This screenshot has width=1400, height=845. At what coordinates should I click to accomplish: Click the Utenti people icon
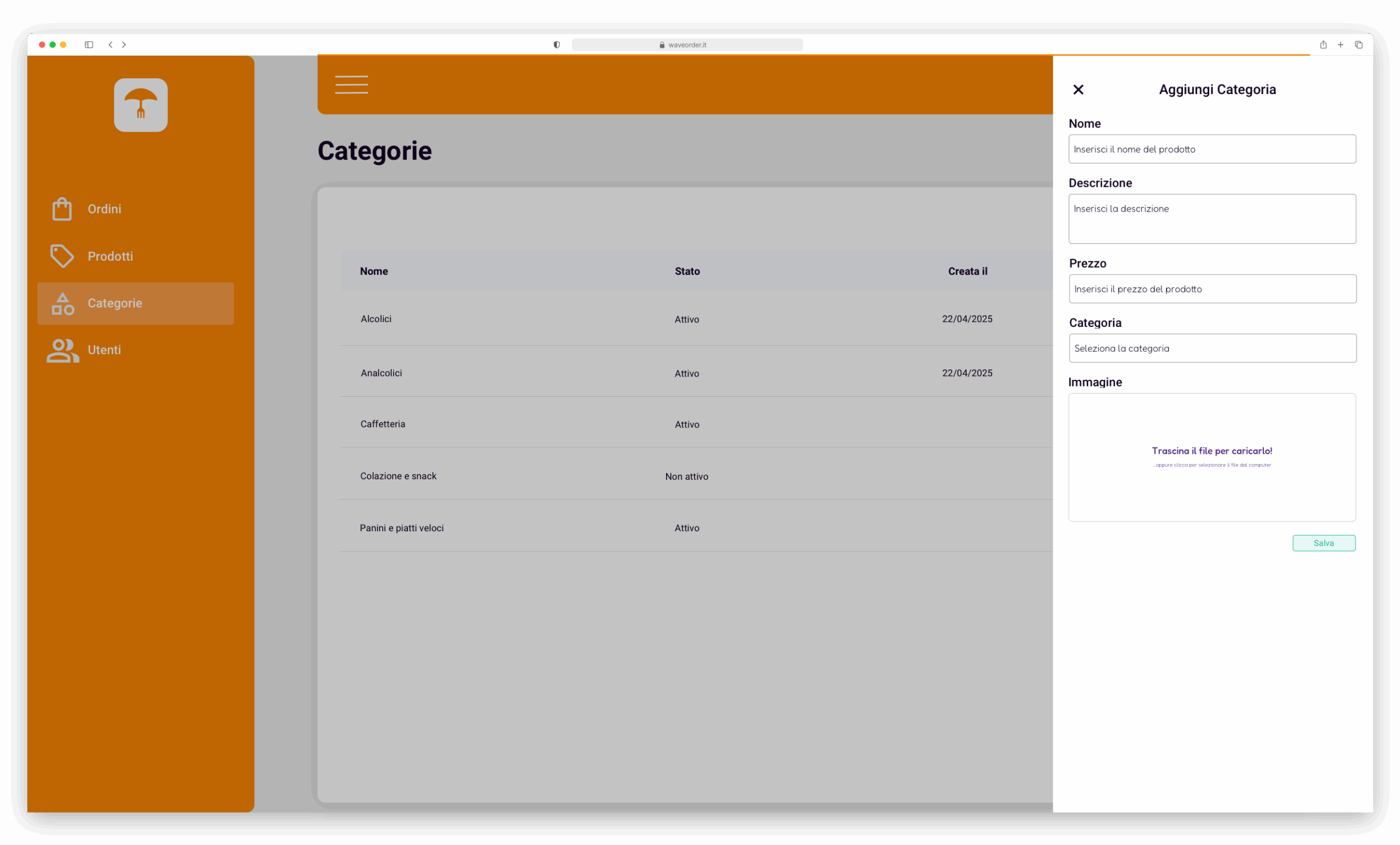pos(62,350)
